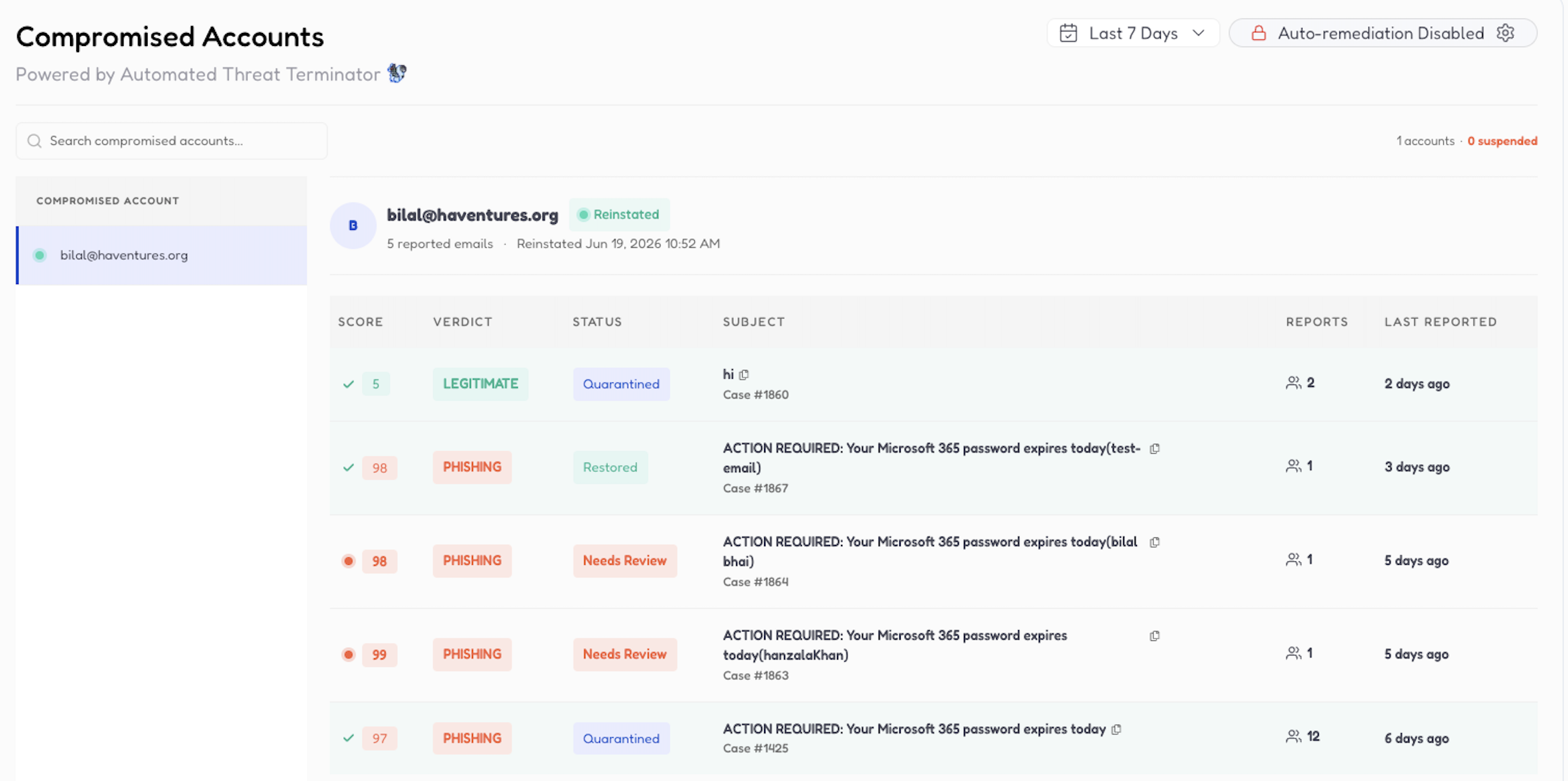This screenshot has height=781, width=1568.
Task: Click the '1 accounts' counter
Action: tap(1425, 141)
